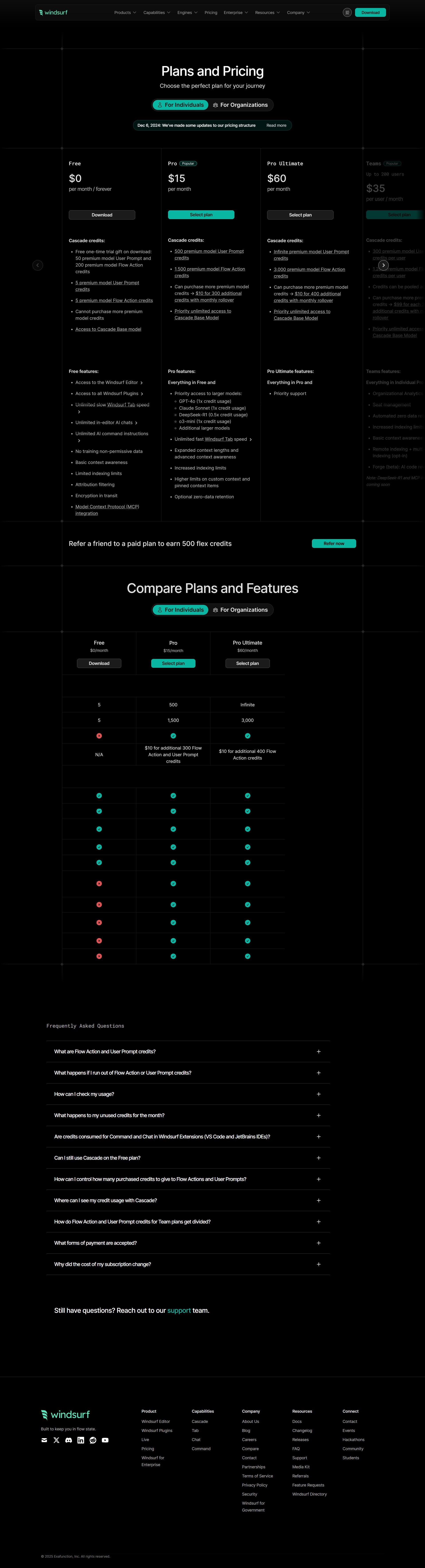Image resolution: width=425 pixels, height=1568 pixels.
Task: Open the Enterprise menu in the navigation
Action: [236, 12]
